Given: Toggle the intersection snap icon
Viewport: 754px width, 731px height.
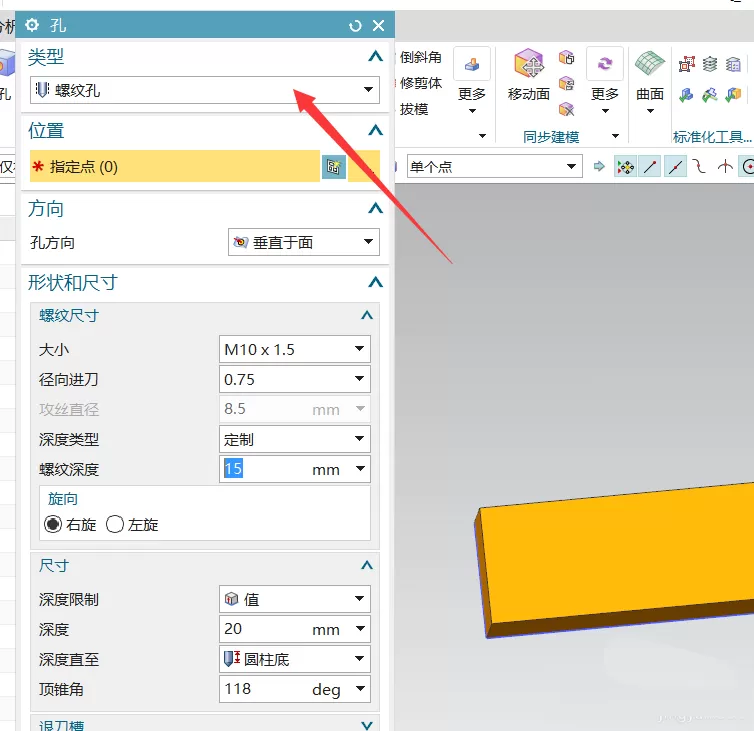Looking at the screenshot, I should click(x=725, y=167).
